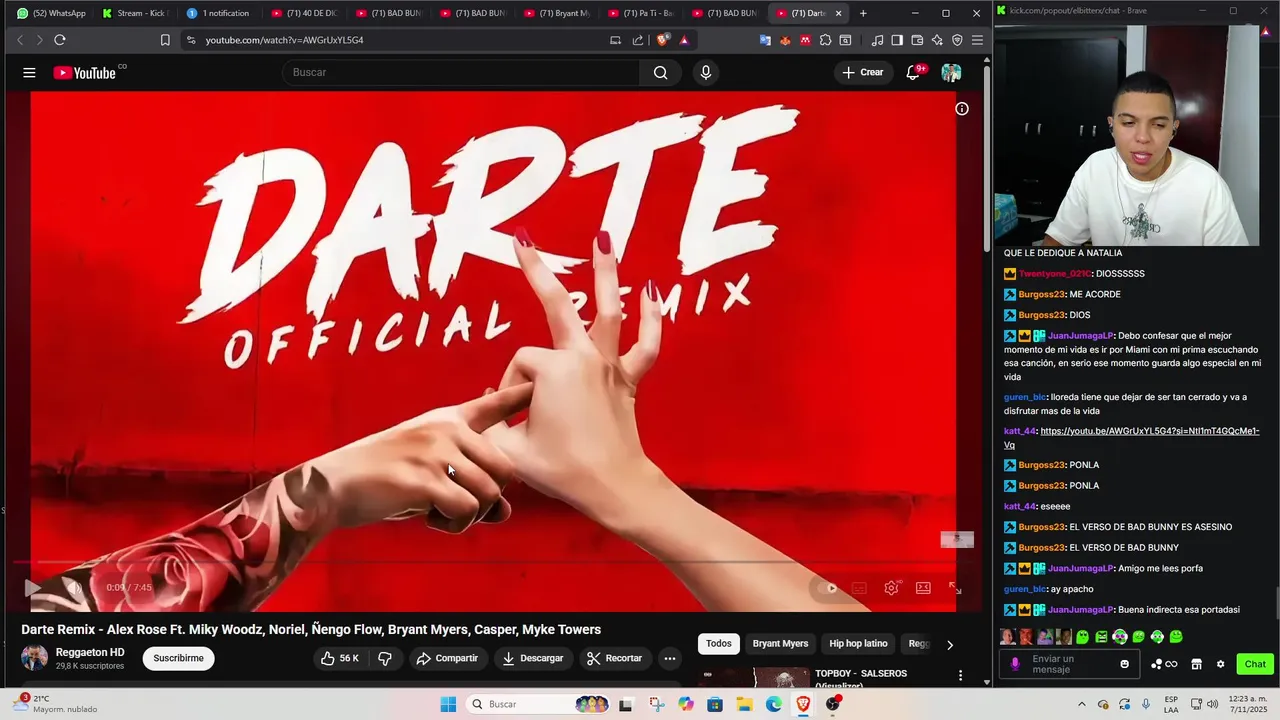Bookmark this page in address bar
This screenshot has height=720, width=1280.
click(x=165, y=40)
